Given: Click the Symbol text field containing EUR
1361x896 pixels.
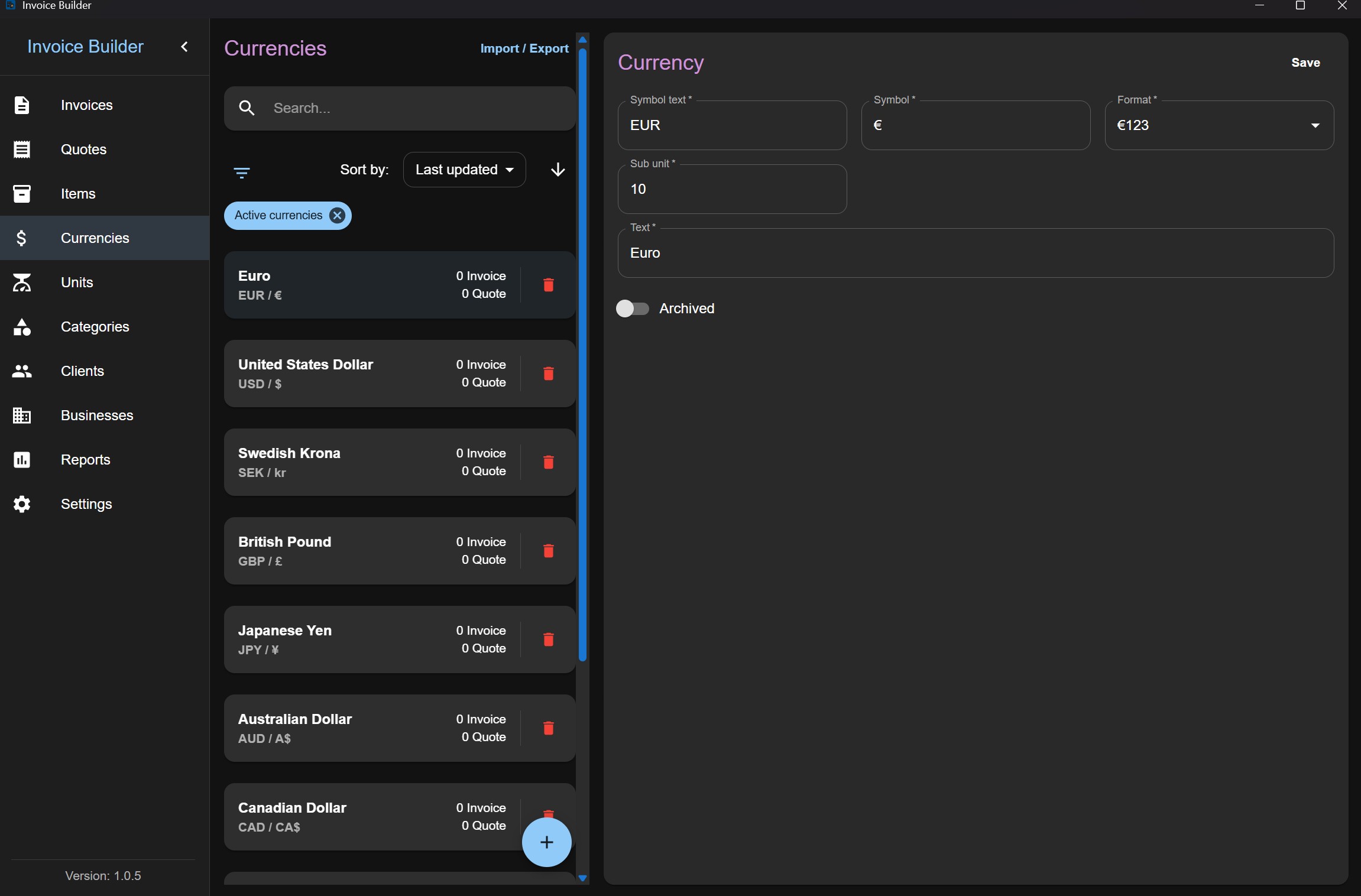Looking at the screenshot, I should click(732, 125).
